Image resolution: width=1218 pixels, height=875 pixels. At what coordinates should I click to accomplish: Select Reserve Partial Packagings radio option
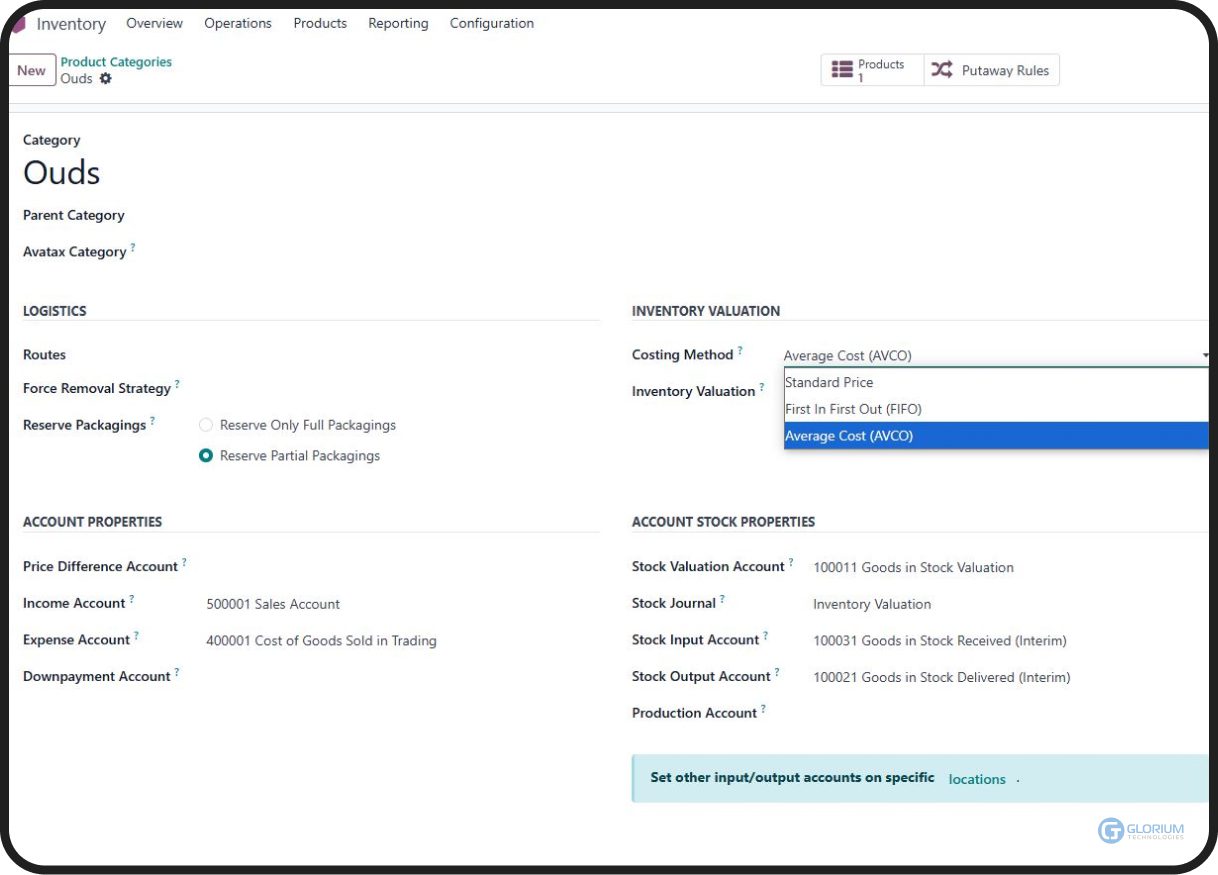[206, 456]
